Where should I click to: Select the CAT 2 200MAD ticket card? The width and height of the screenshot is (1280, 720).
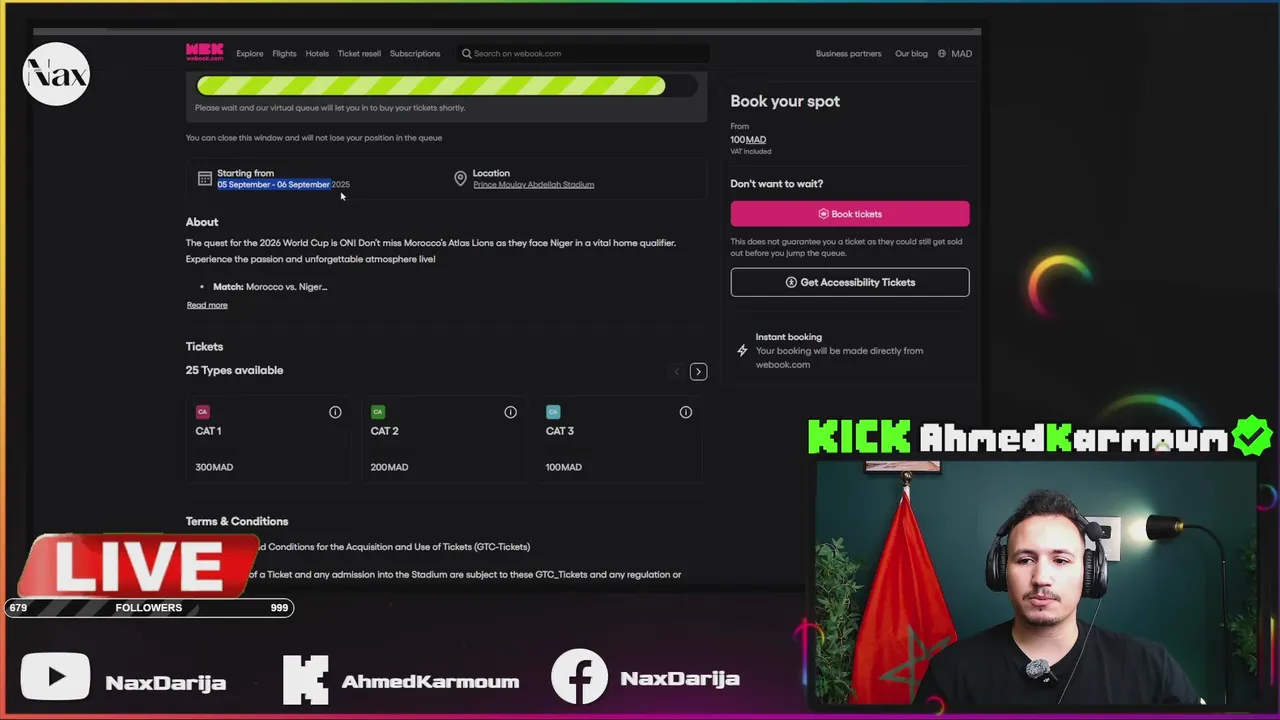click(444, 439)
